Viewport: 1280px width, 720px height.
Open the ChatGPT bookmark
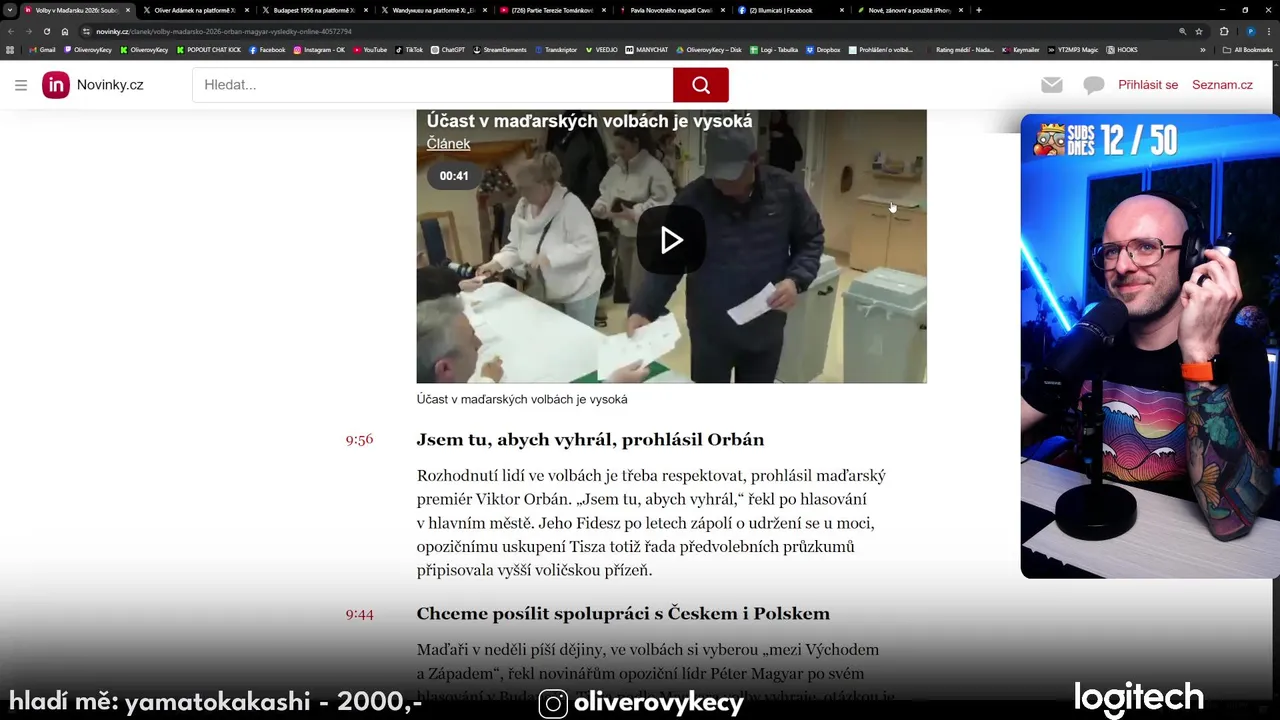tap(448, 49)
